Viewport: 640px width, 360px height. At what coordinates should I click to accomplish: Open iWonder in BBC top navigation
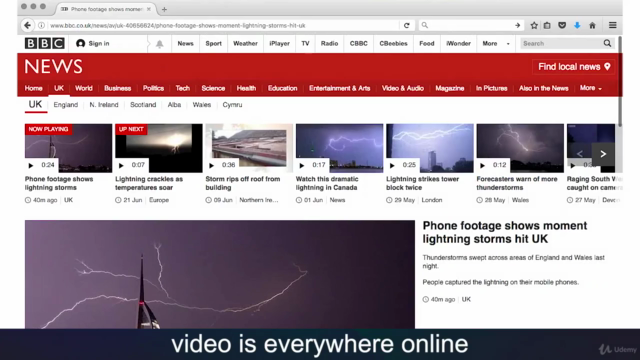(x=458, y=43)
